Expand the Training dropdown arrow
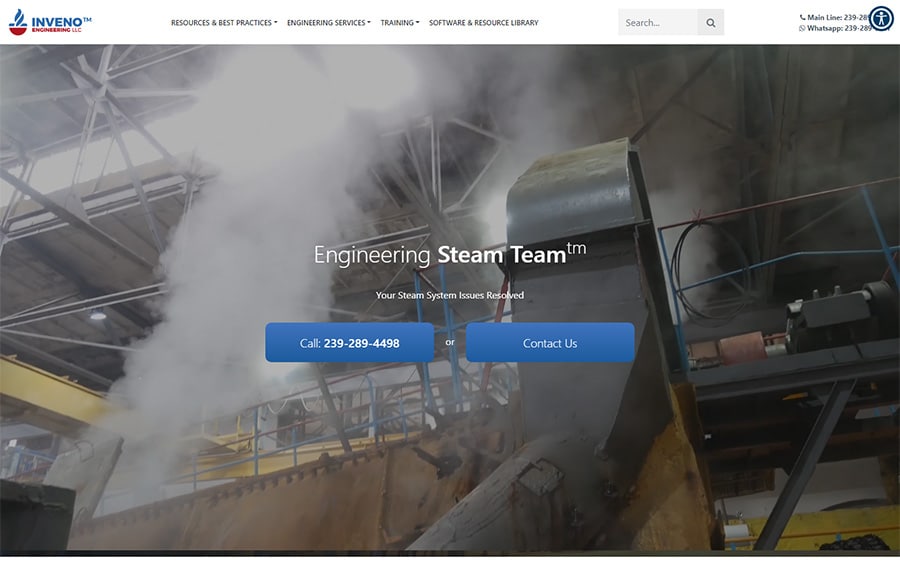 pyautogui.click(x=418, y=23)
